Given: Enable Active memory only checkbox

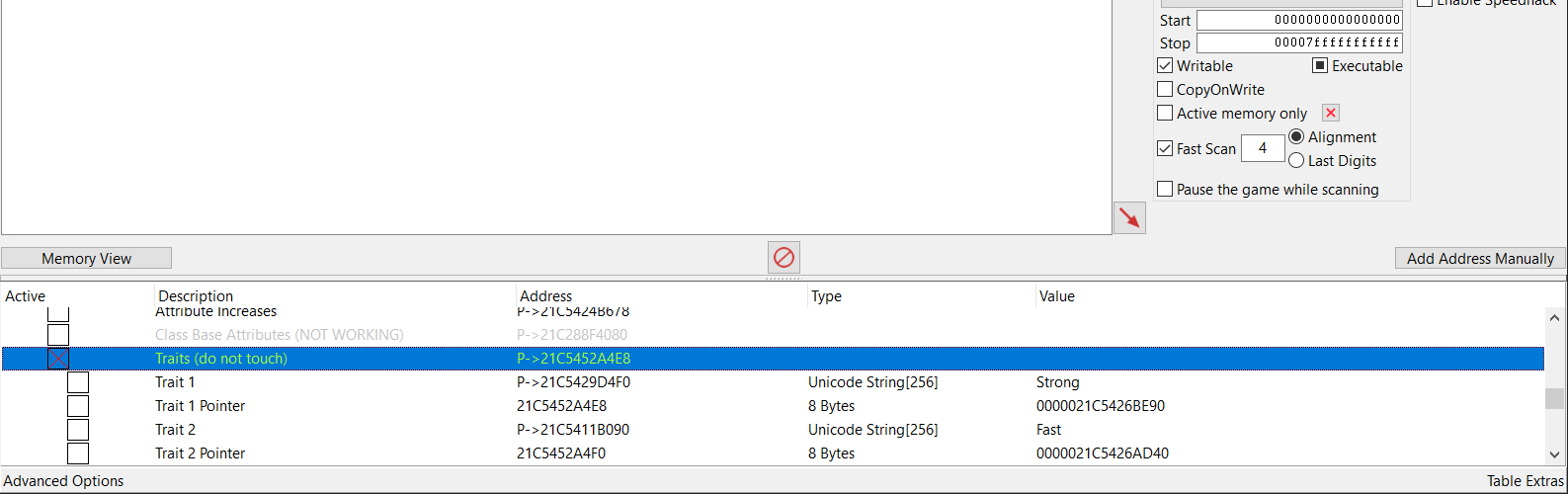Looking at the screenshot, I should point(1165,114).
